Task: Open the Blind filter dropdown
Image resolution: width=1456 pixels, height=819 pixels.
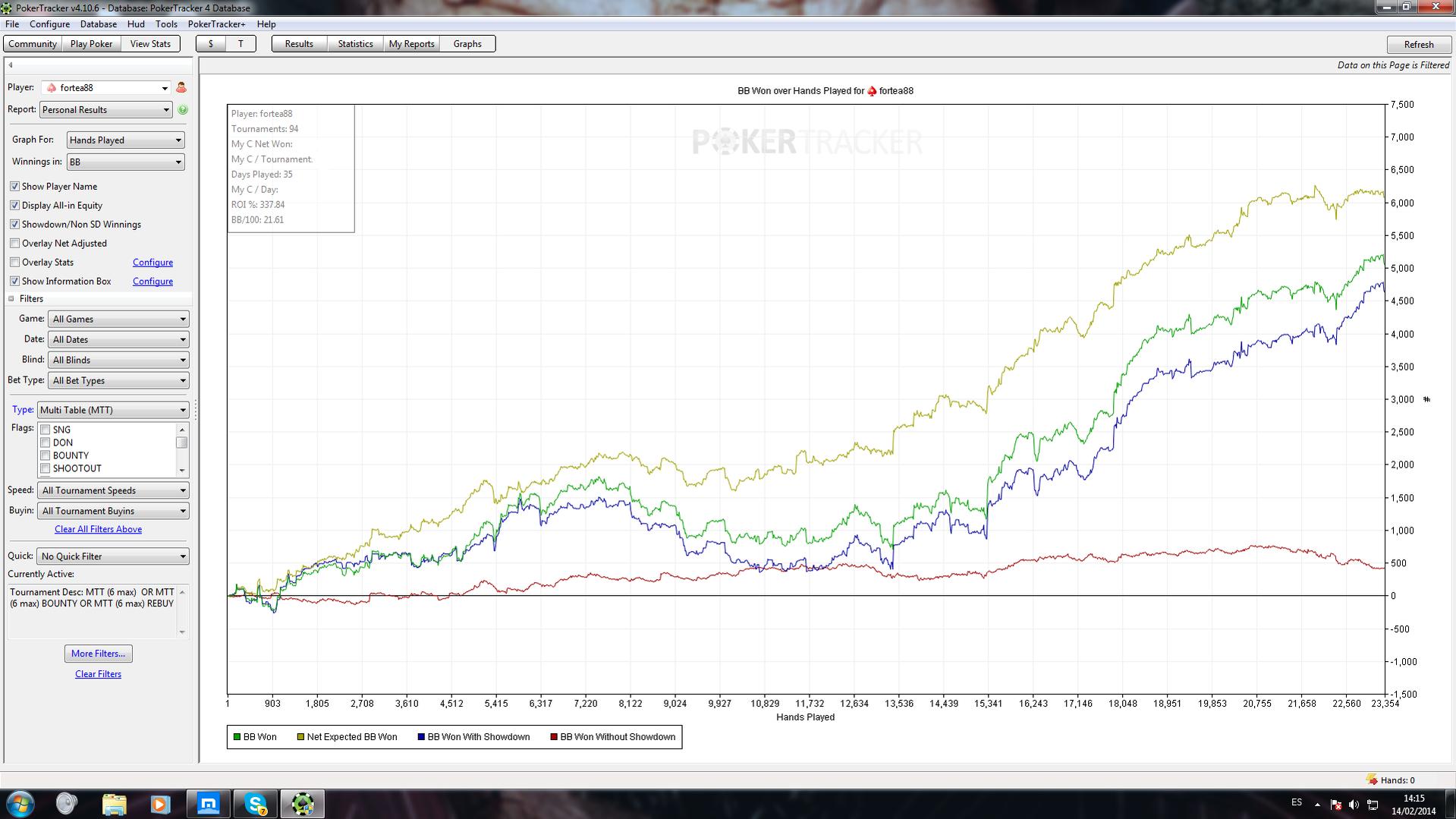Action: (118, 360)
